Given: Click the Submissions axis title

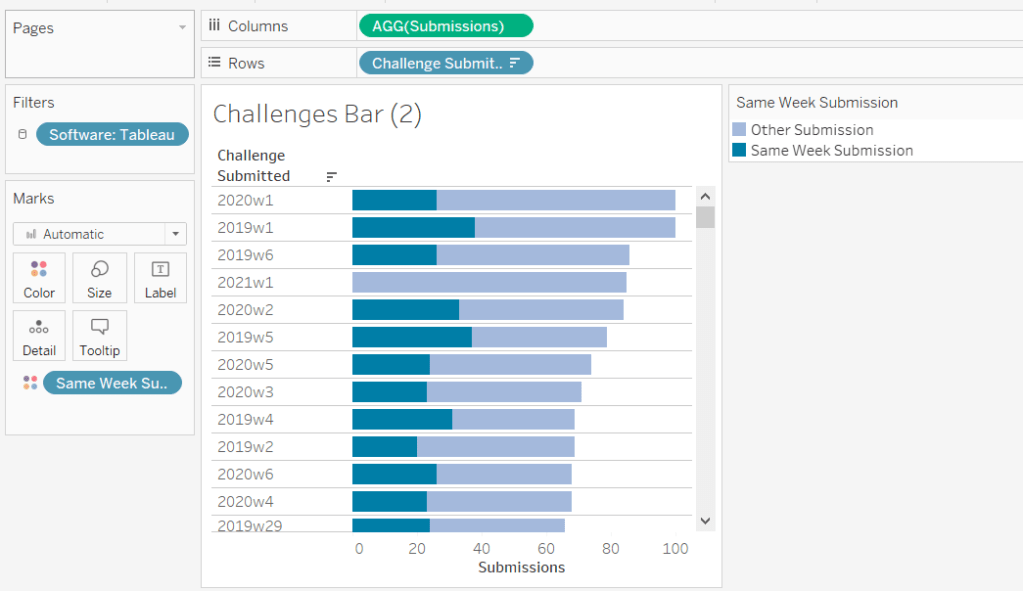Looking at the screenshot, I should coord(521,567).
